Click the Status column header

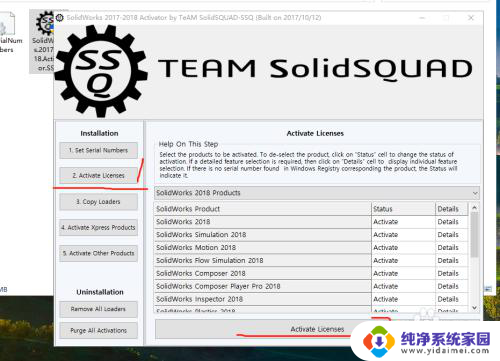(403, 209)
